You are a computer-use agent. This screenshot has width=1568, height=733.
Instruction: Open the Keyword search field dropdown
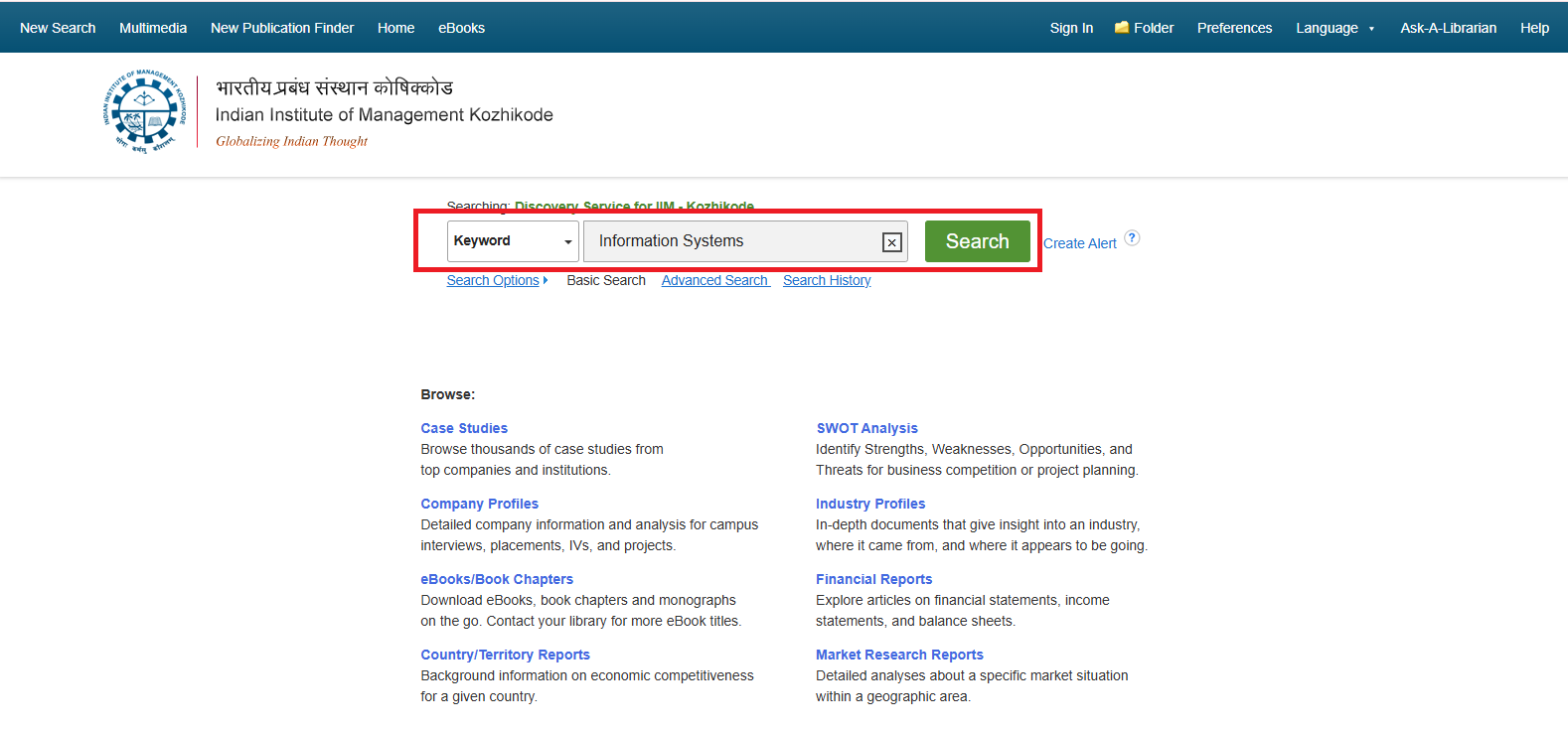(x=513, y=241)
